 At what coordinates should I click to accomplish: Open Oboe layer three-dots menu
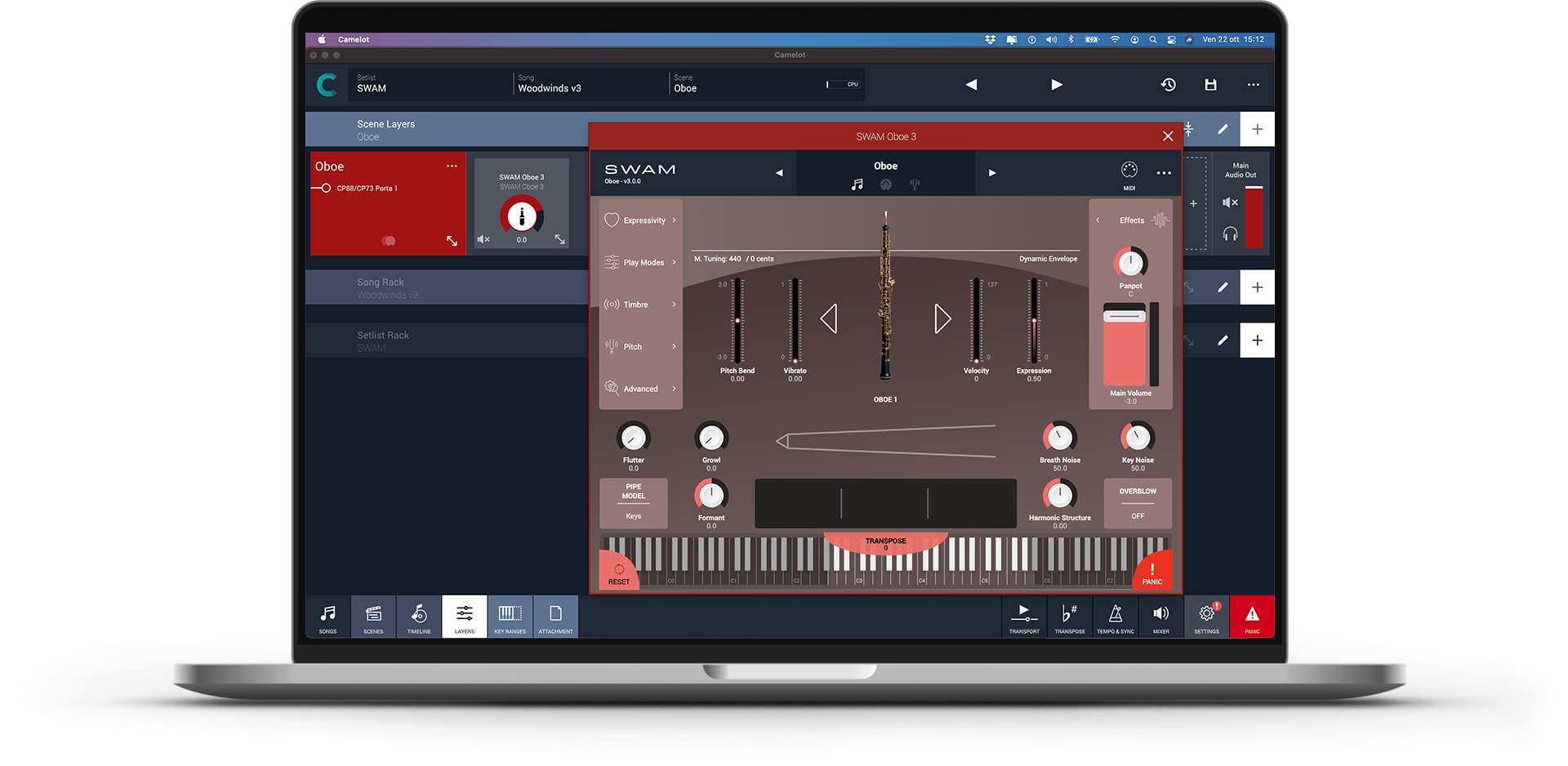tap(452, 166)
